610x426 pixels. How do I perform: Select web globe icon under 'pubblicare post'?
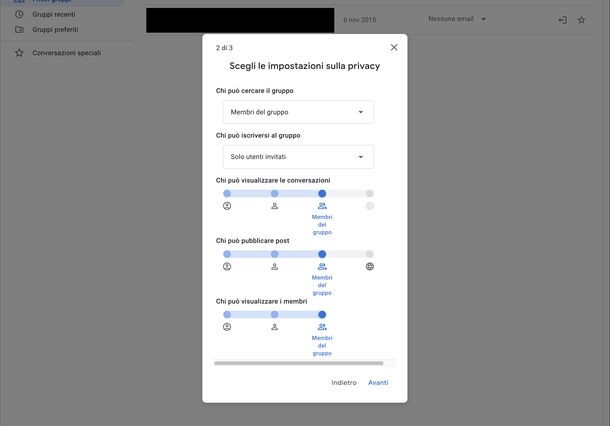click(370, 267)
